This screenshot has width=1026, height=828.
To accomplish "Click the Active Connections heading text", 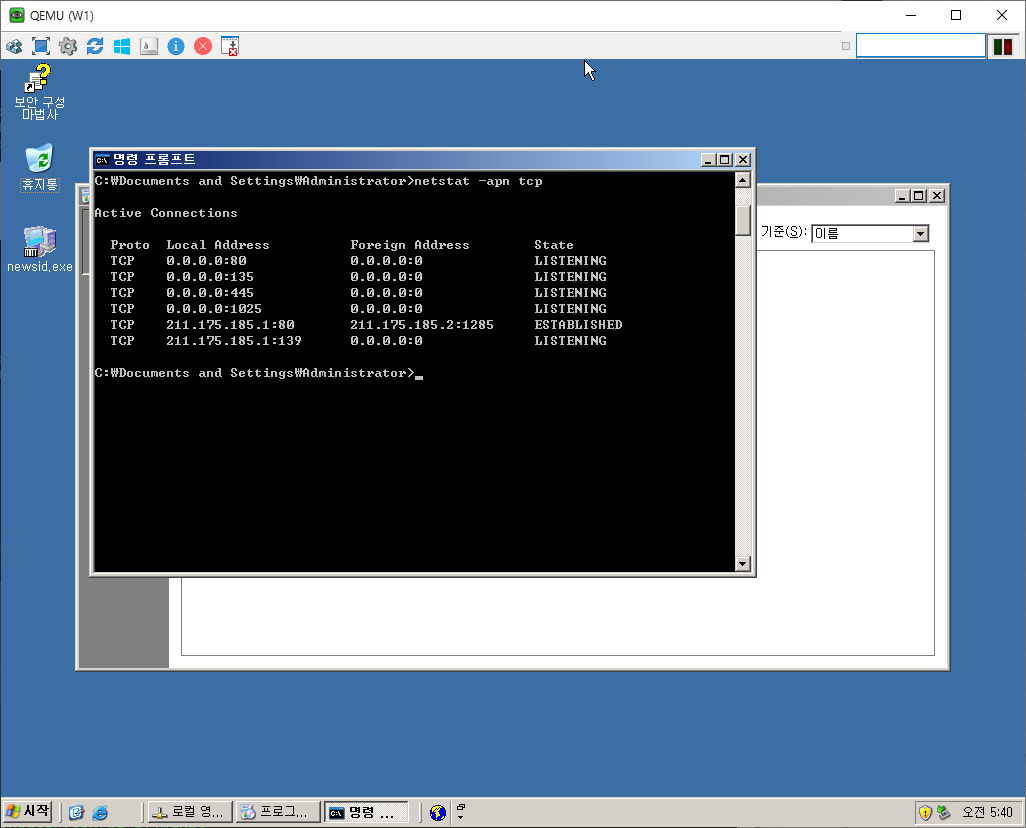I will point(166,213).
